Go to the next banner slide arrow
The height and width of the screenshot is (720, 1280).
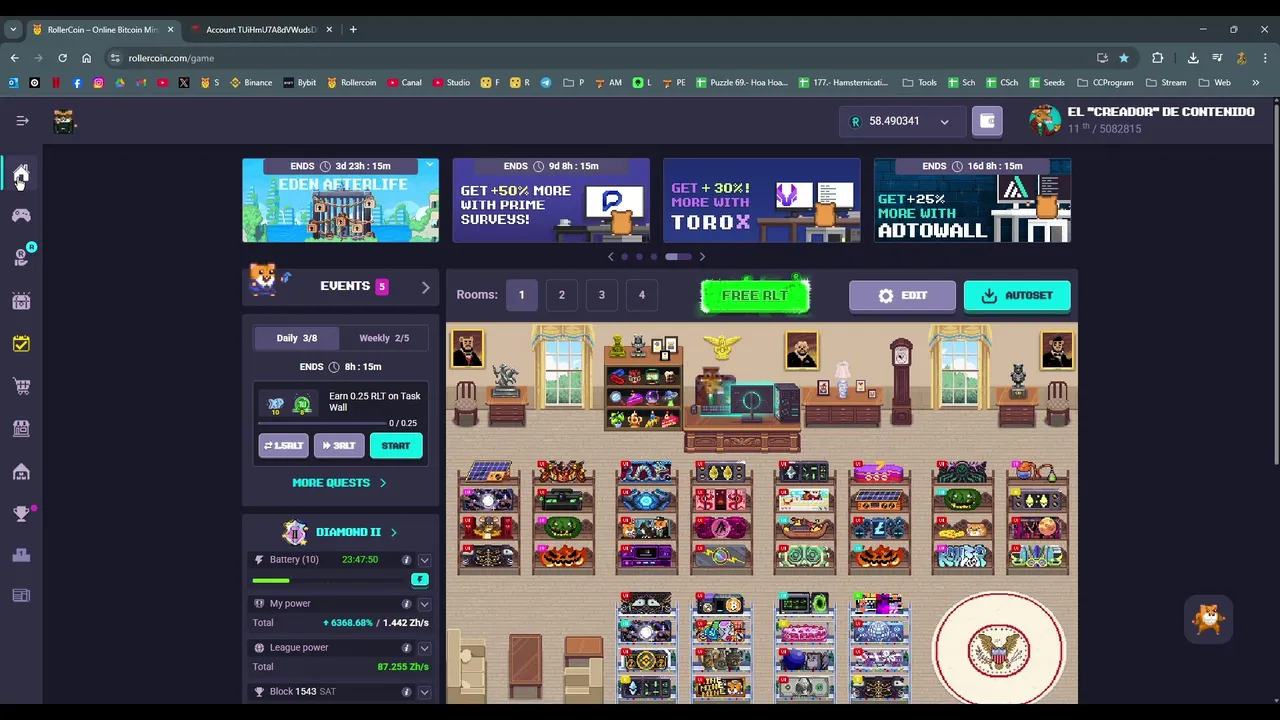coord(702,257)
